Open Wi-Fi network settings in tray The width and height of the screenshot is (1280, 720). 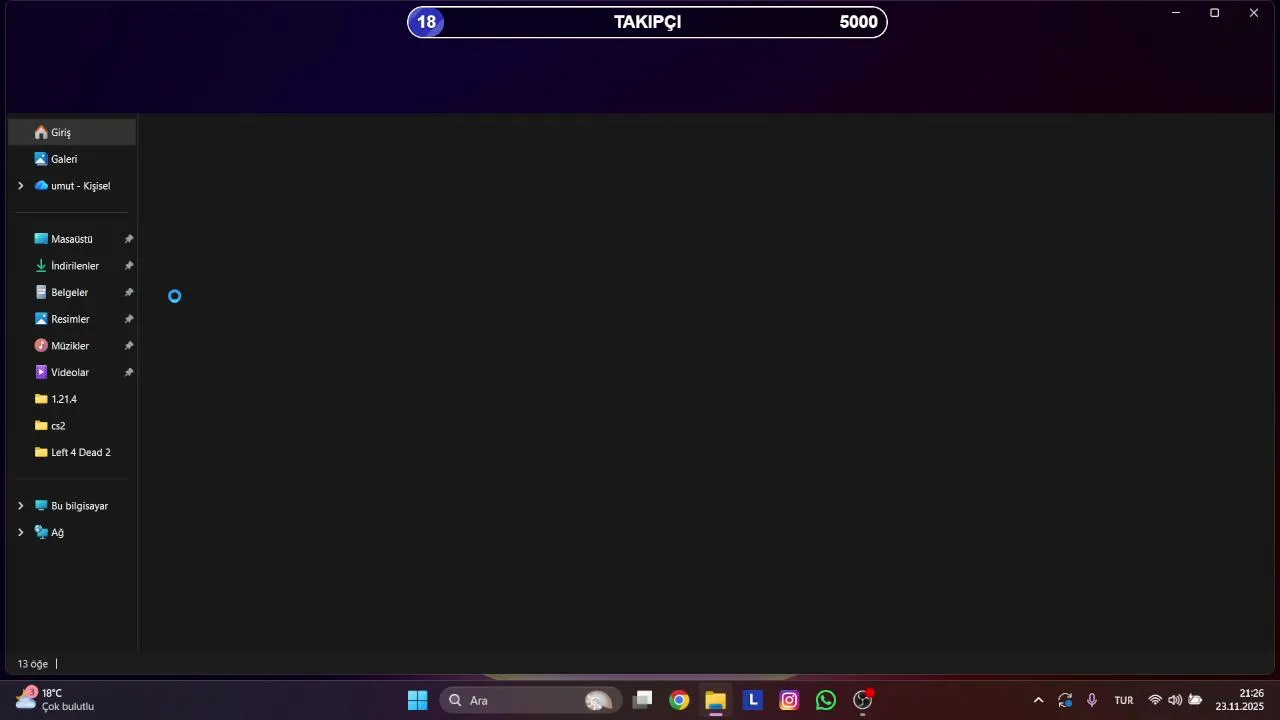click(1155, 700)
